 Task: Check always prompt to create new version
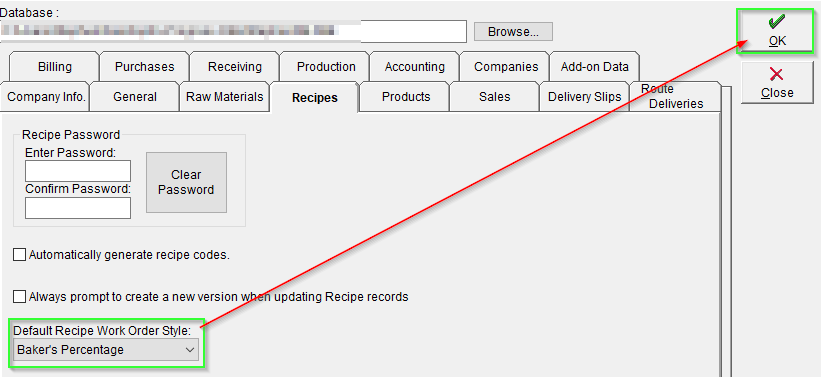click(x=19, y=297)
